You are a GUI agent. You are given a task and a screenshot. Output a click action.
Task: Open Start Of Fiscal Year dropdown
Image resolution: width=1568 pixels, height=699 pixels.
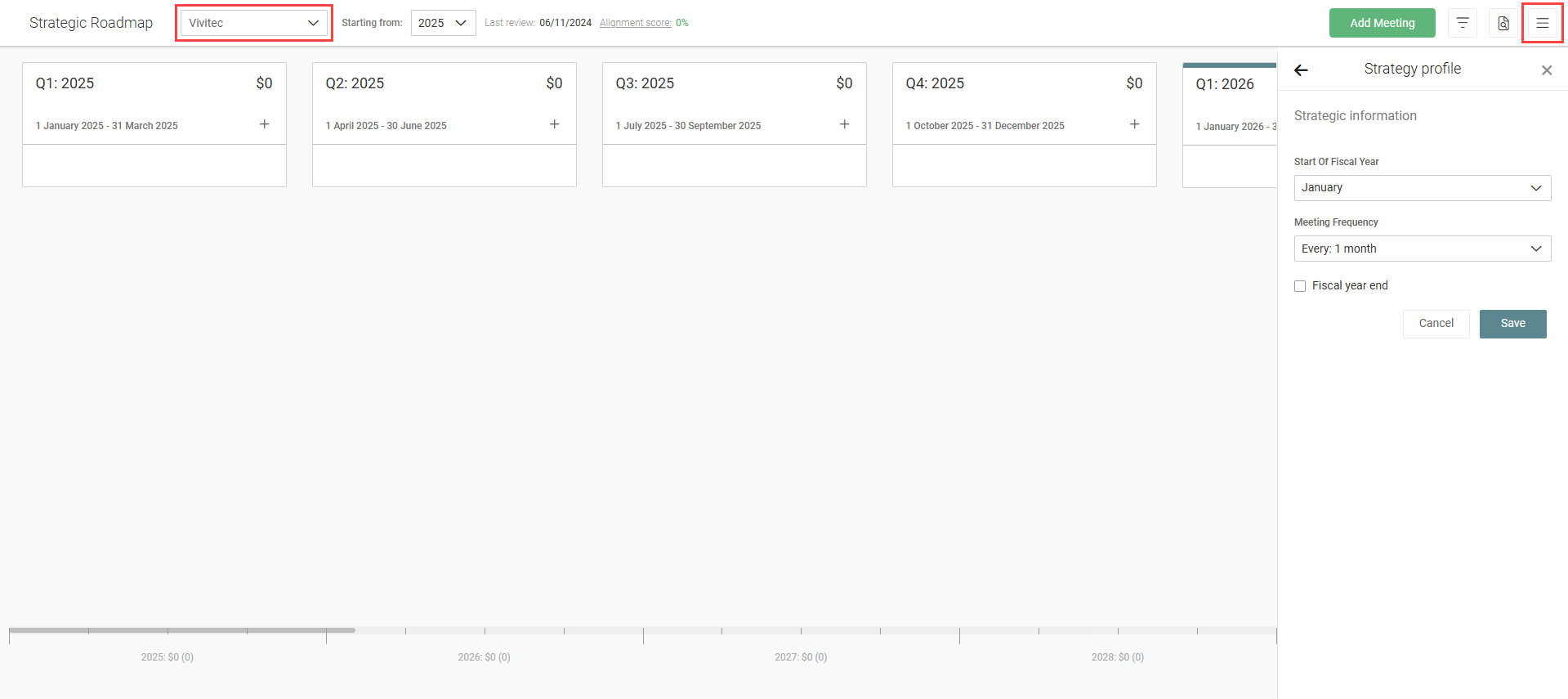[x=1422, y=188]
